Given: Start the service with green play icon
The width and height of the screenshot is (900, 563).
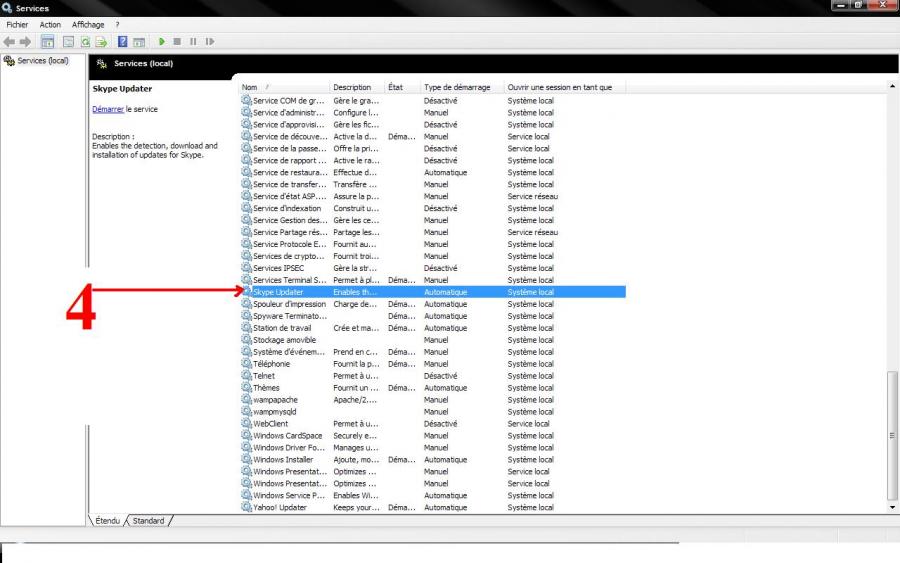Looking at the screenshot, I should pyautogui.click(x=162, y=42).
